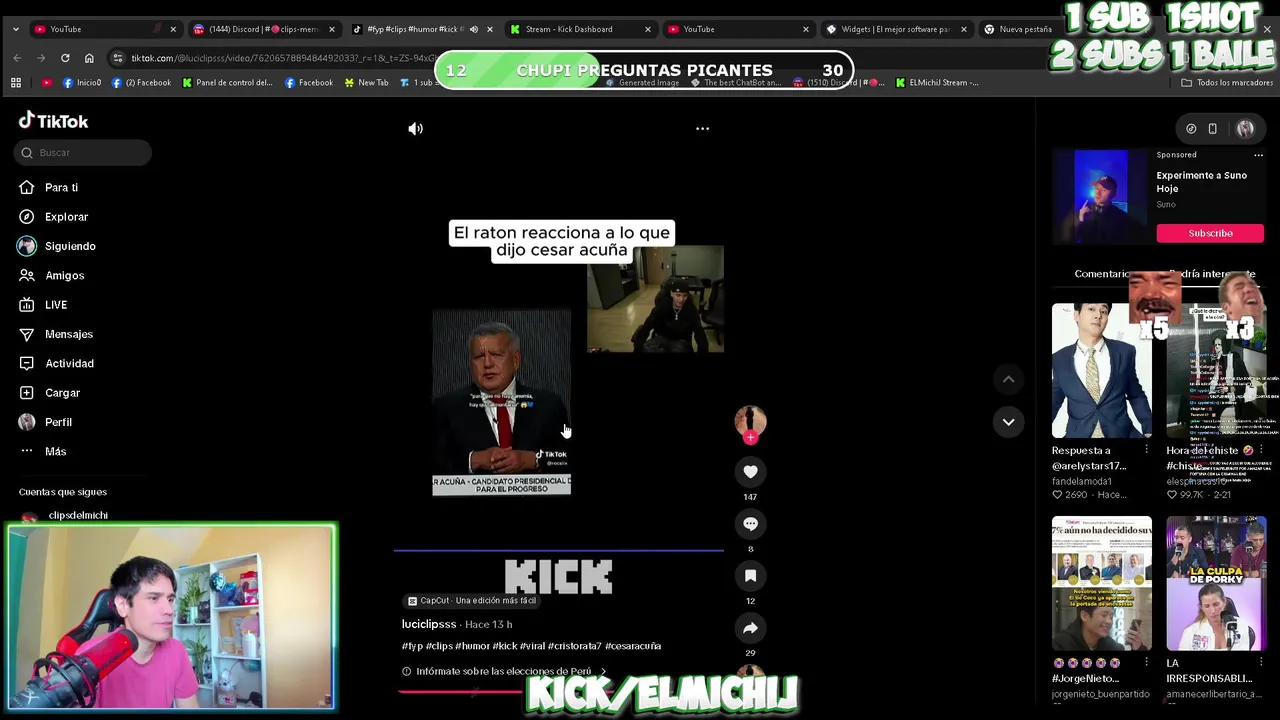The width and height of the screenshot is (1280, 720).
Task: Switch to the first YouTube browser tab
Action: pos(102,29)
